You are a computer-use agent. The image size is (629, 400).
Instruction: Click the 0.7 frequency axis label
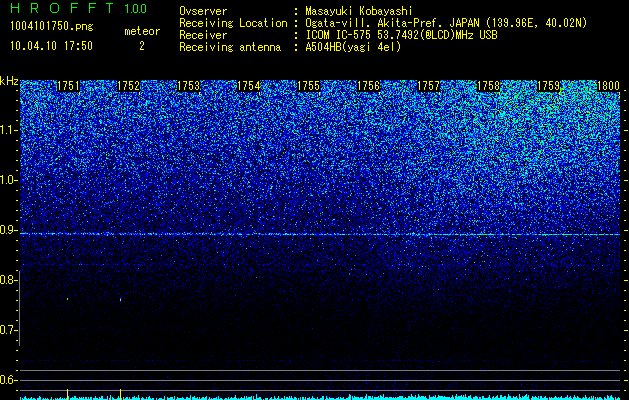(9, 330)
